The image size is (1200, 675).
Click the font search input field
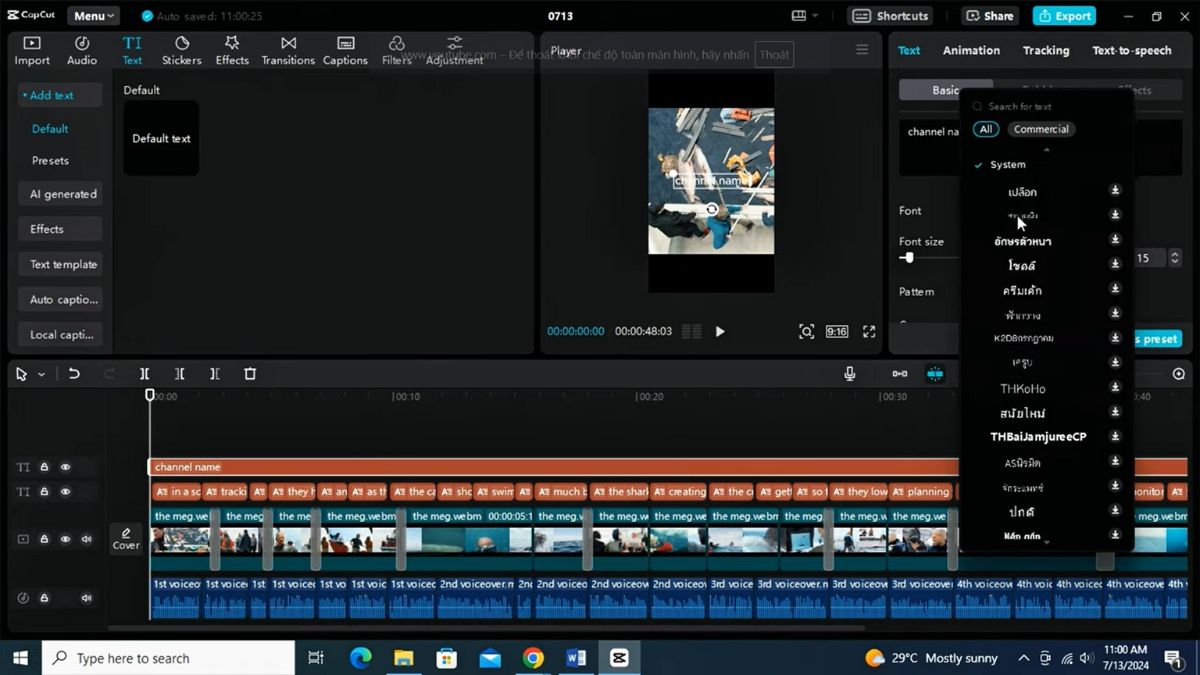[1040, 106]
